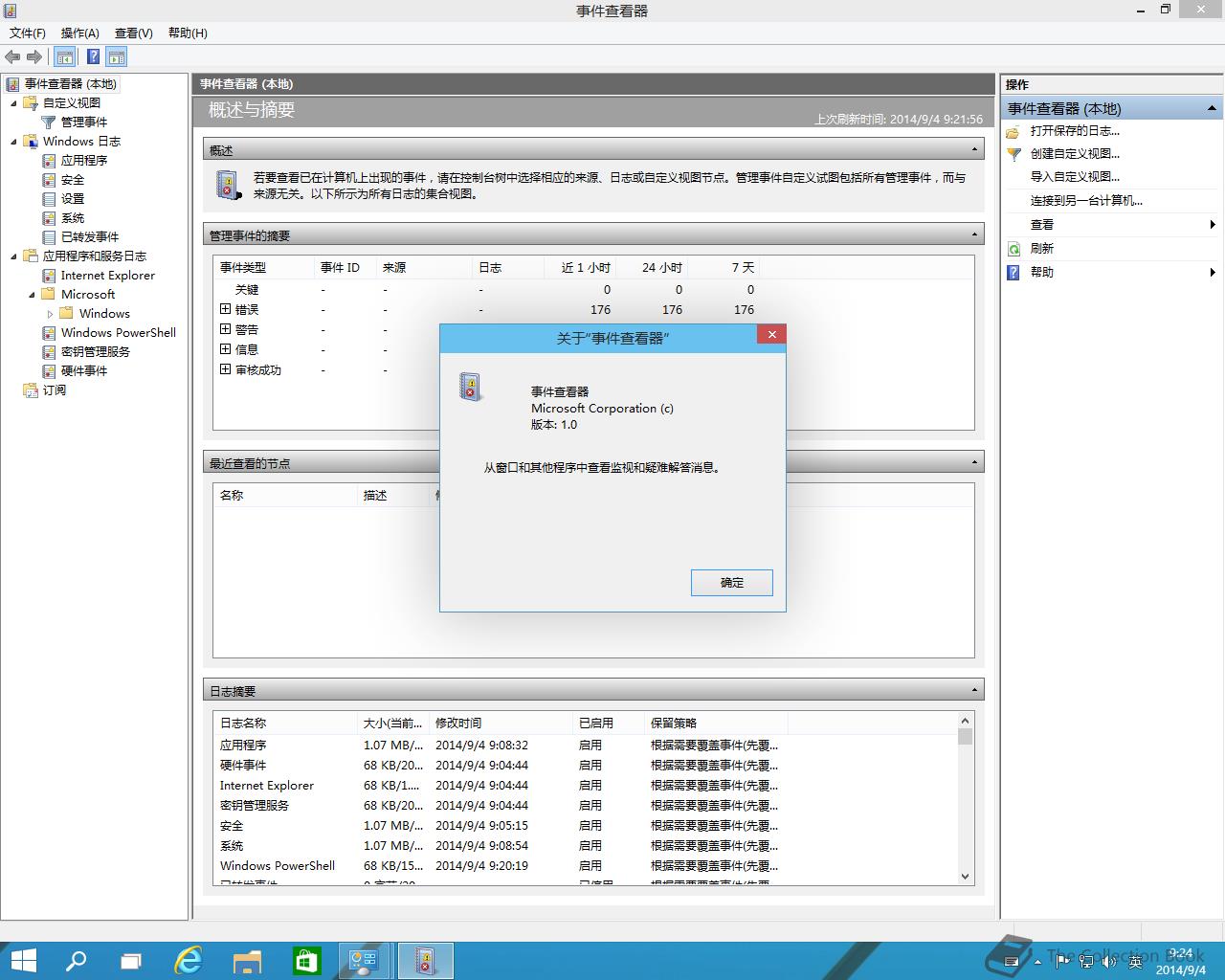The width and height of the screenshot is (1225, 980).
Task: Select the 订阅 node
Action: [x=55, y=390]
